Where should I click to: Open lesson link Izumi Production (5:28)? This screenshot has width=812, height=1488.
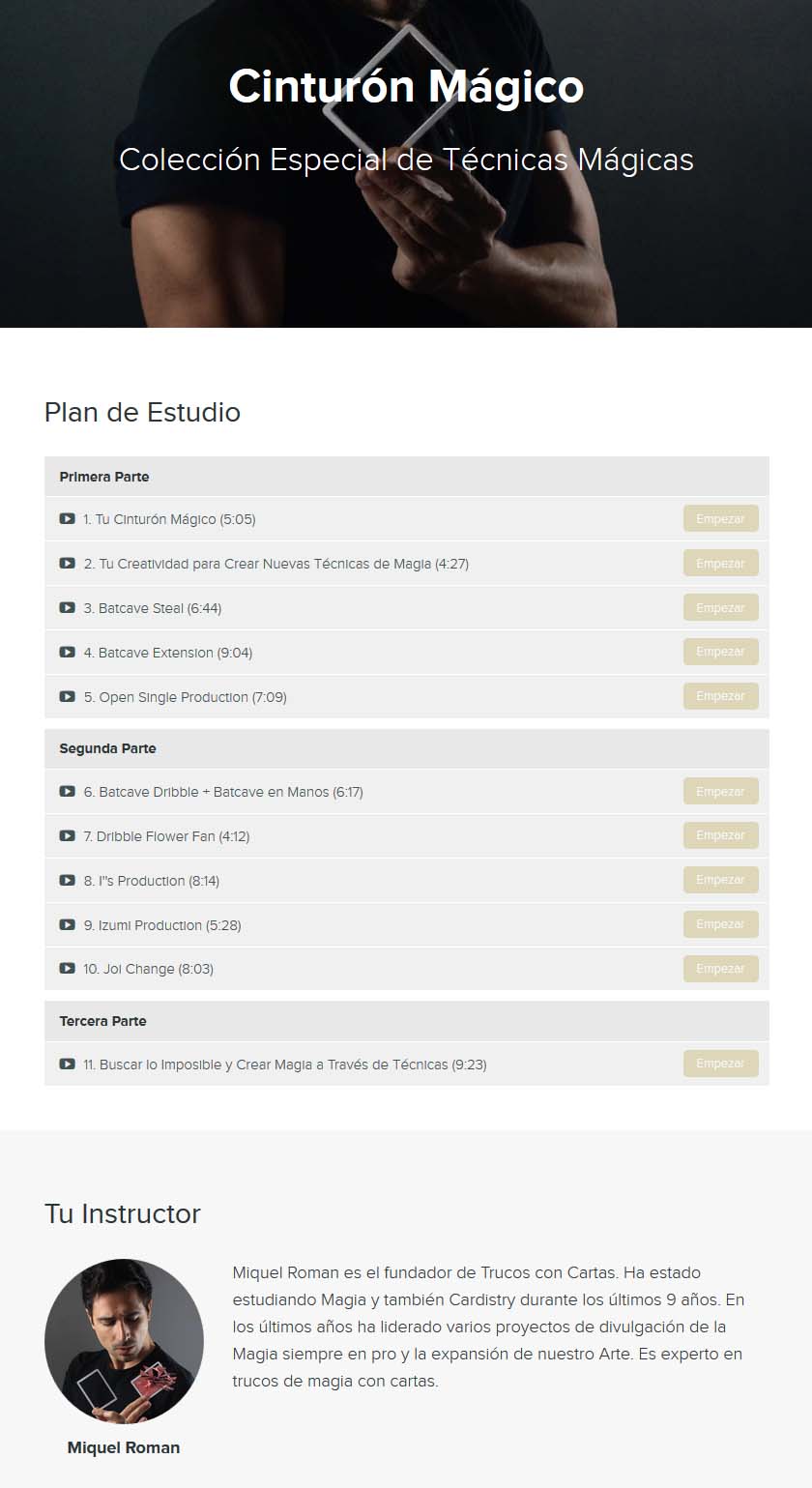point(162,925)
